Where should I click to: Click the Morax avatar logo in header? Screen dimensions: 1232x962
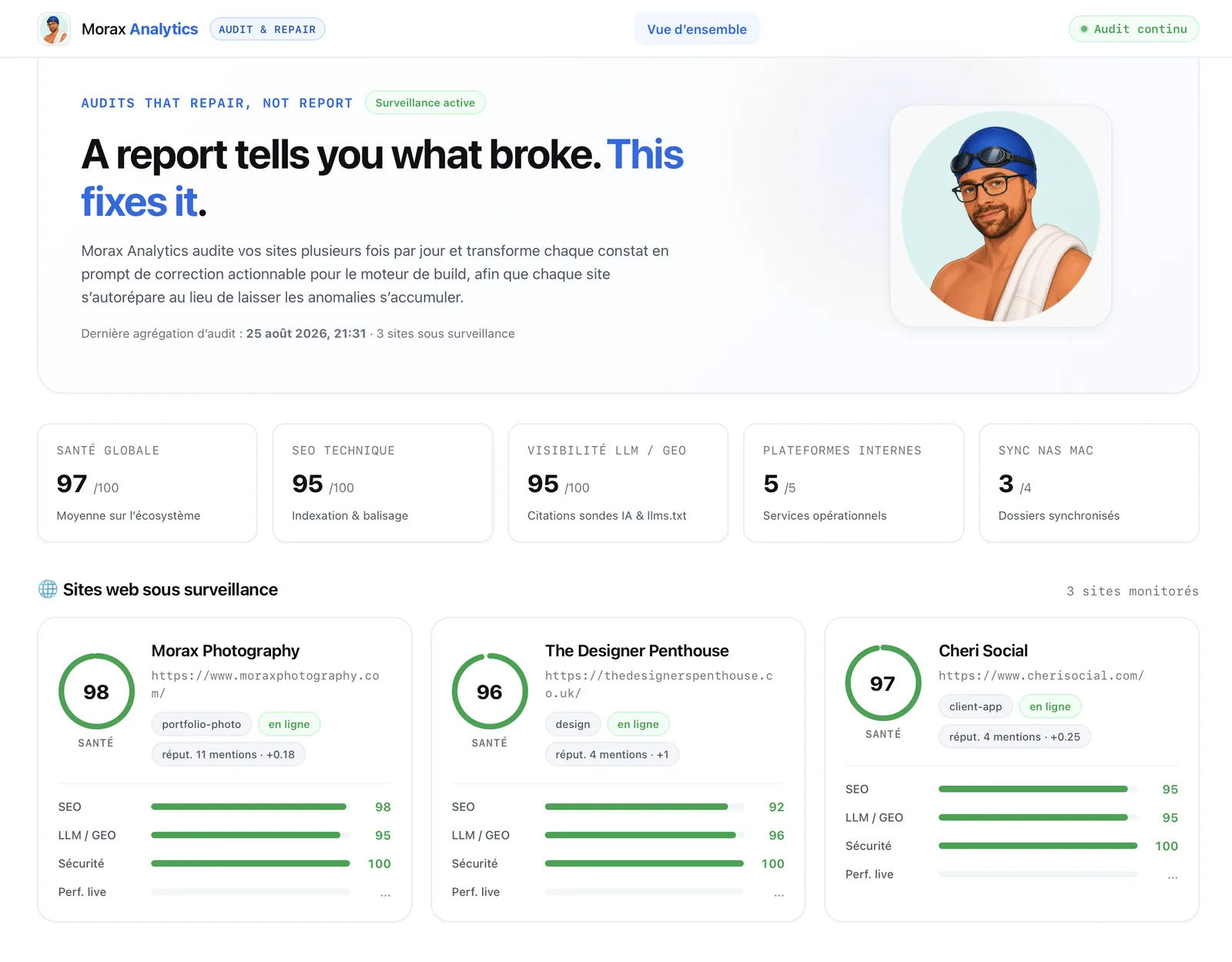point(54,29)
